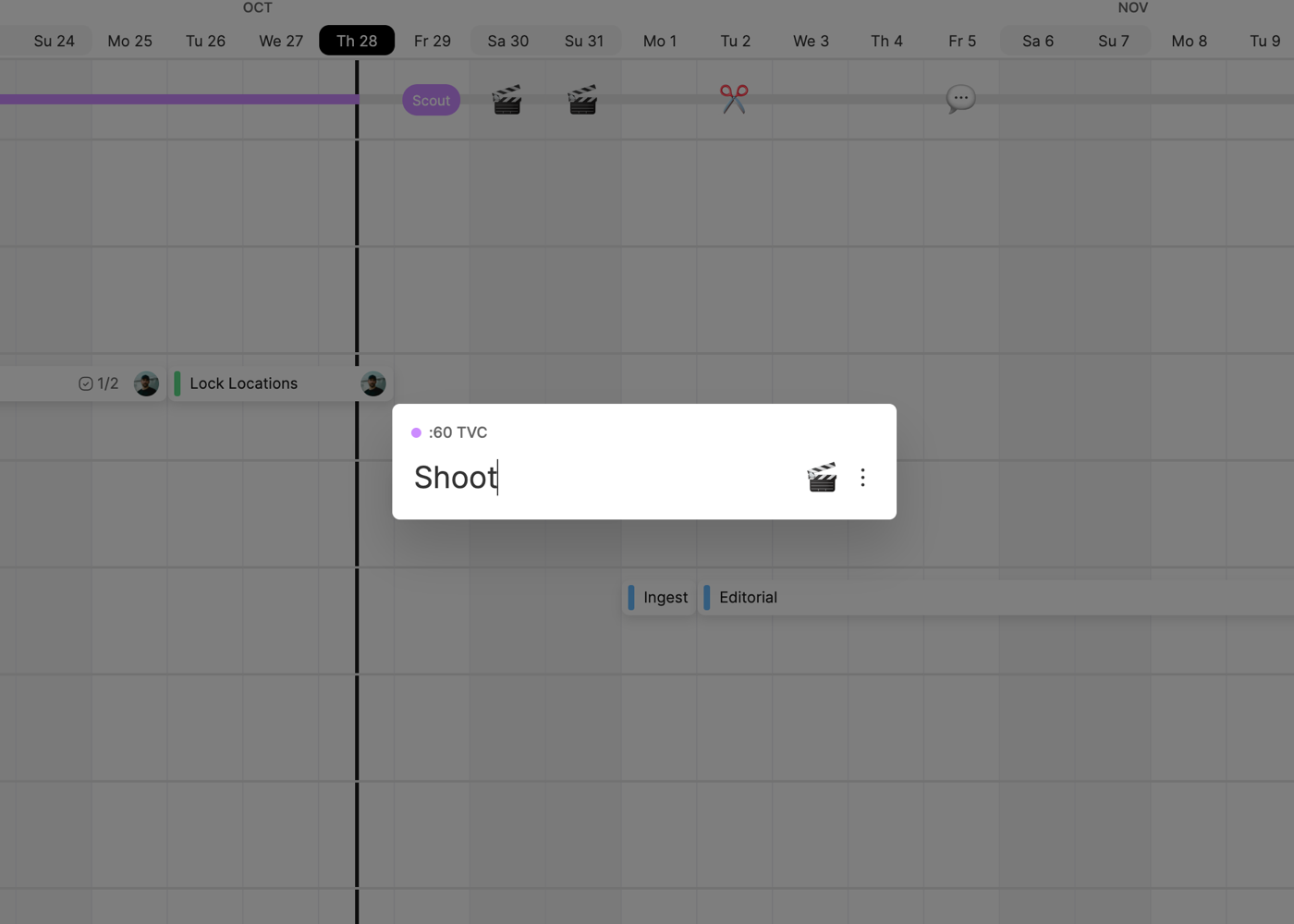Open the three-dot options menu in popup
The width and height of the screenshot is (1294, 924).
tap(862, 478)
